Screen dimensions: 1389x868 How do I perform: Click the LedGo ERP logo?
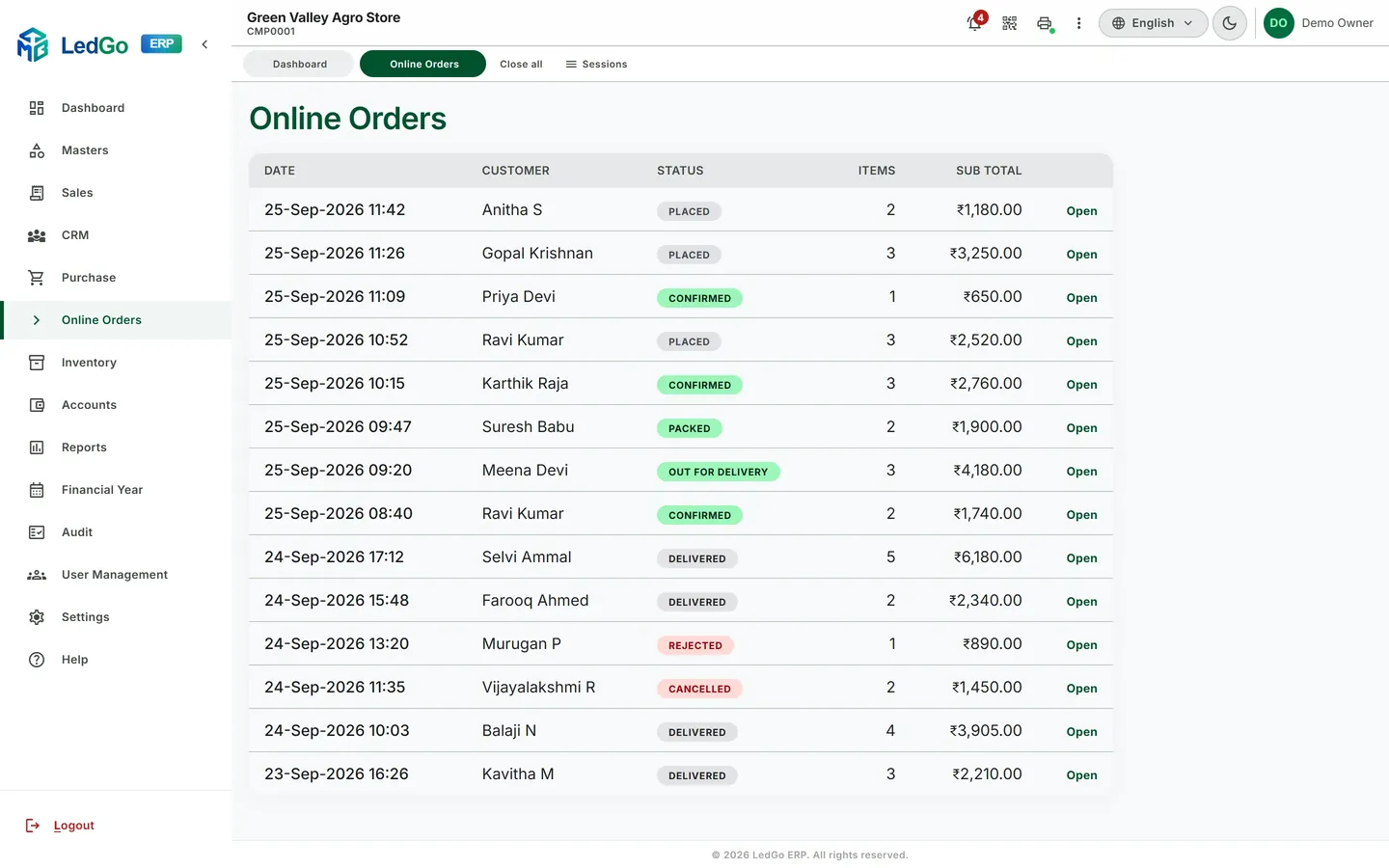[99, 44]
